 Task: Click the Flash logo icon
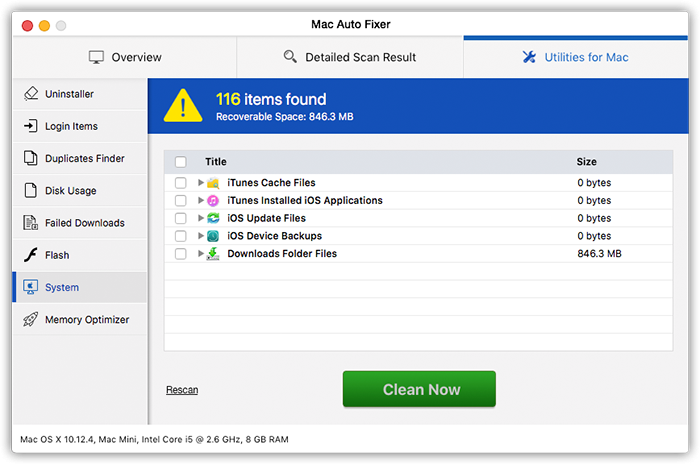pos(30,255)
